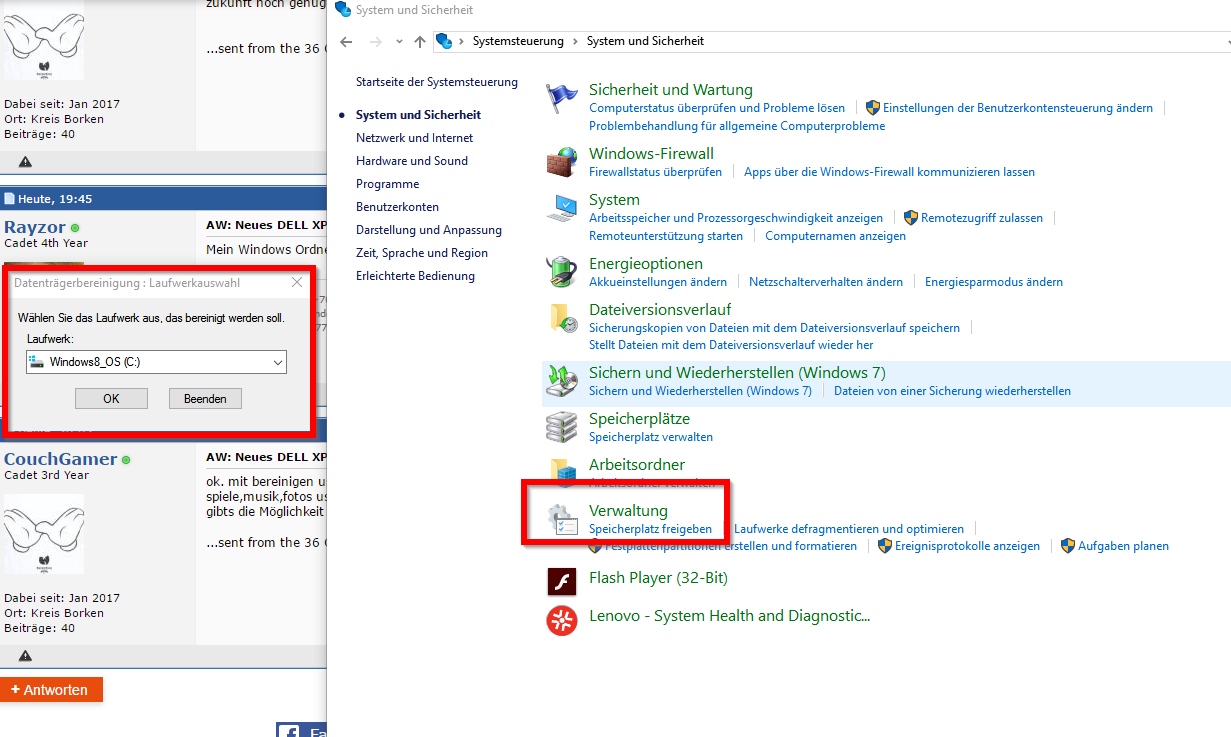The image size is (1231, 737).
Task: Click Laufwerke defragmentieren und optimieren
Action: [x=849, y=529]
